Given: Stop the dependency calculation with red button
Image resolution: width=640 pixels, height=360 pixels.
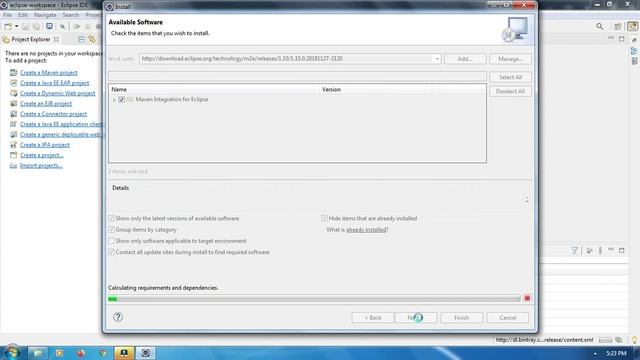Looking at the screenshot, I should click(x=527, y=298).
